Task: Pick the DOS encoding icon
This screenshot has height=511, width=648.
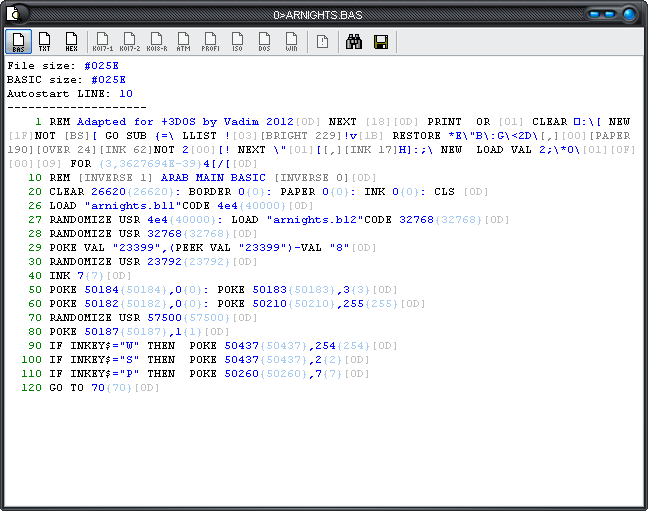Action: pos(265,41)
